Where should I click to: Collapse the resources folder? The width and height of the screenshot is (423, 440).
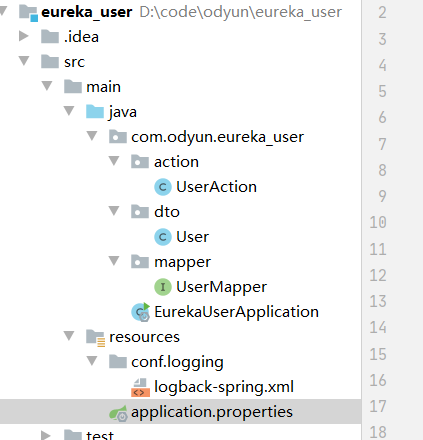coord(69,336)
